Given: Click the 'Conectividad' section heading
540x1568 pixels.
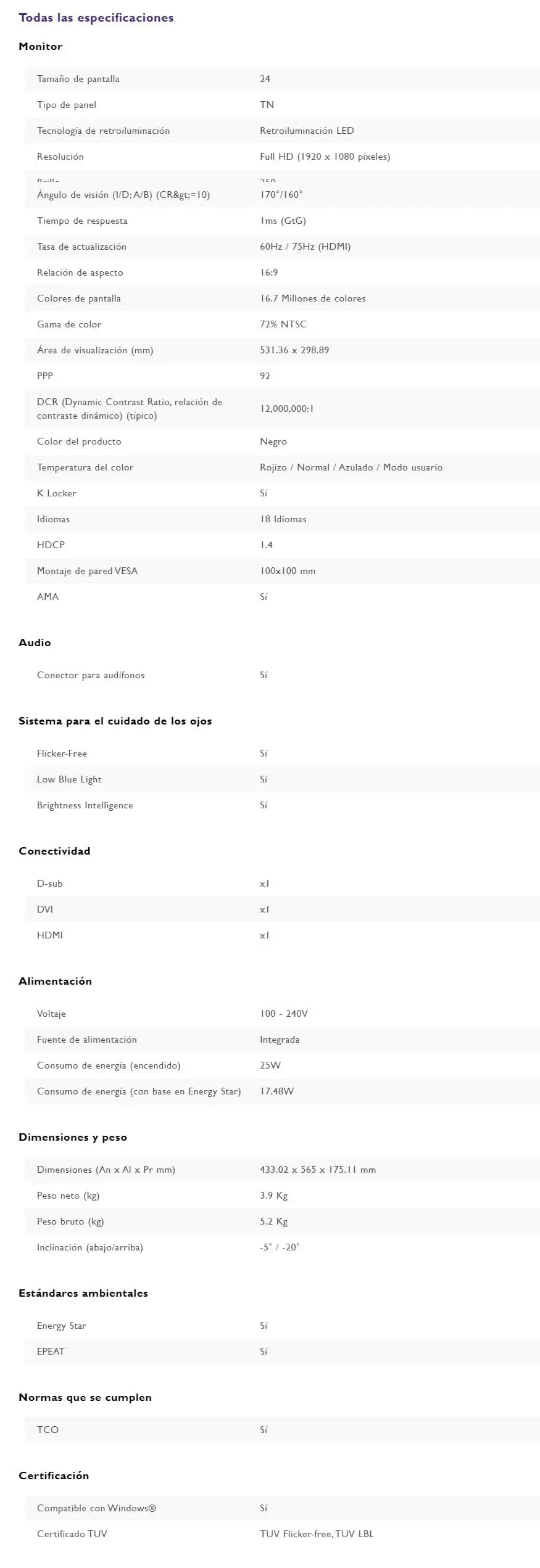Looking at the screenshot, I should click(54, 851).
